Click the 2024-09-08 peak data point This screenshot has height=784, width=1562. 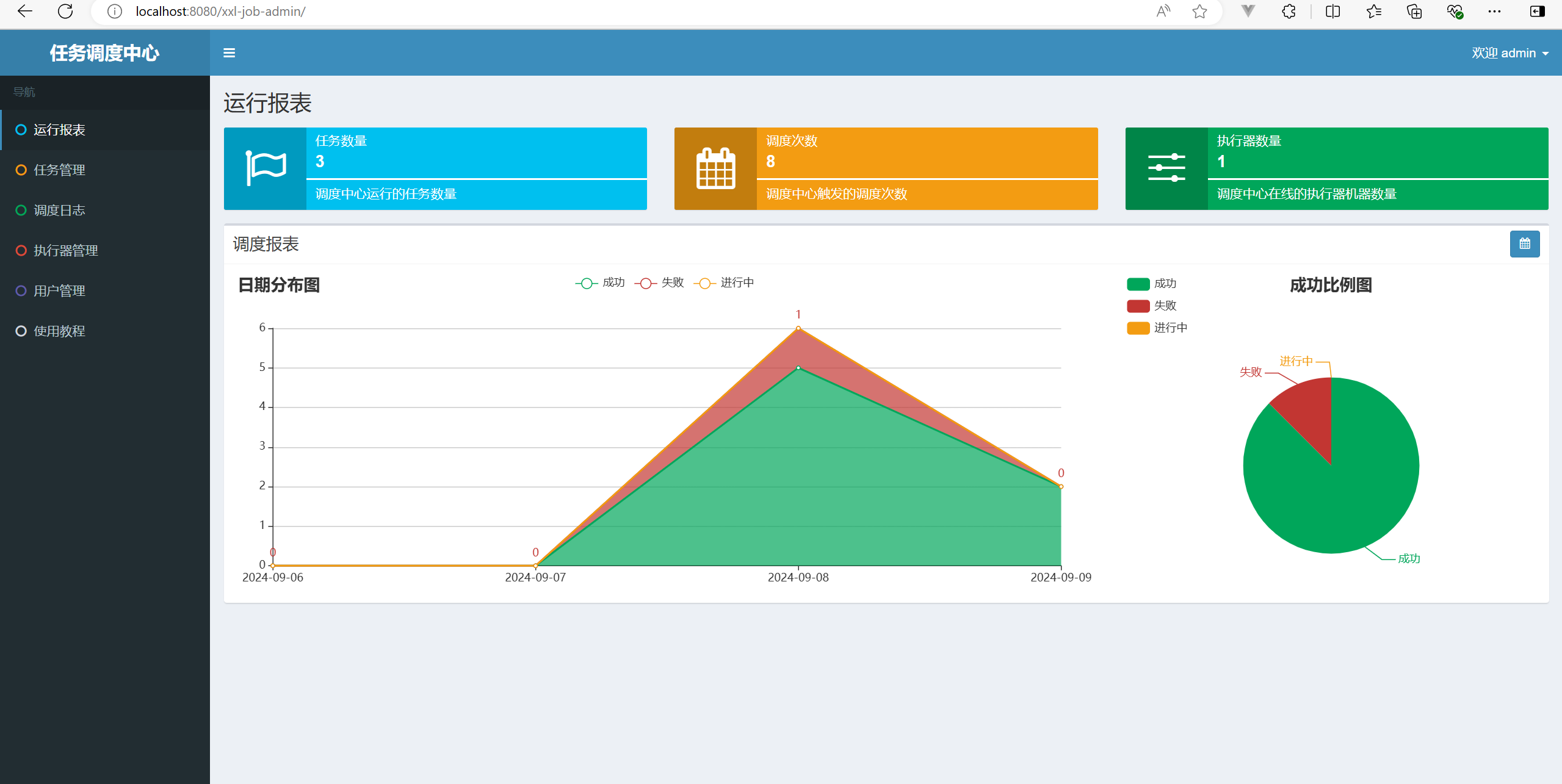[x=798, y=328]
